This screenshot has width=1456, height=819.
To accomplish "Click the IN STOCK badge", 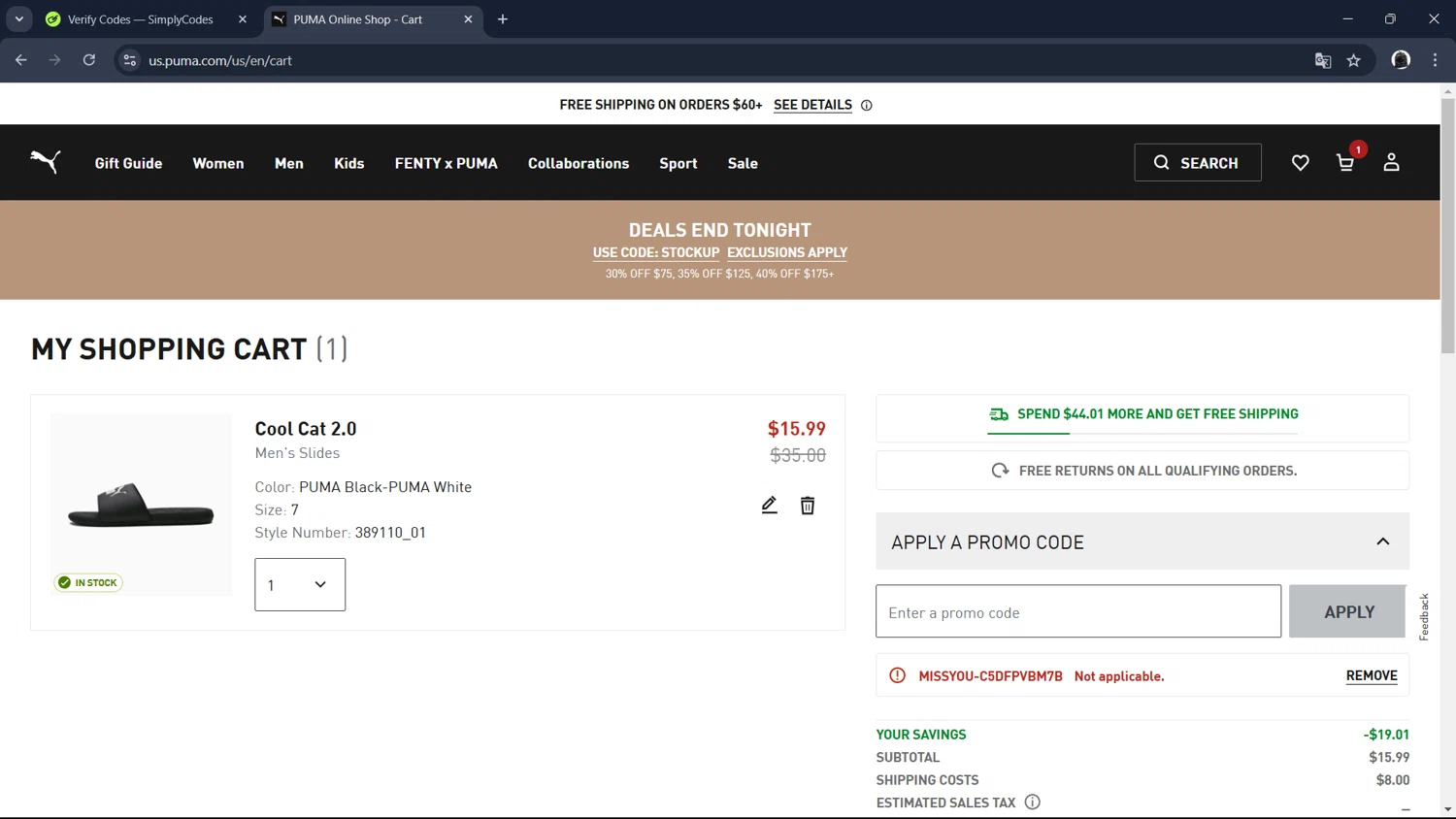I will pyautogui.click(x=88, y=582).
